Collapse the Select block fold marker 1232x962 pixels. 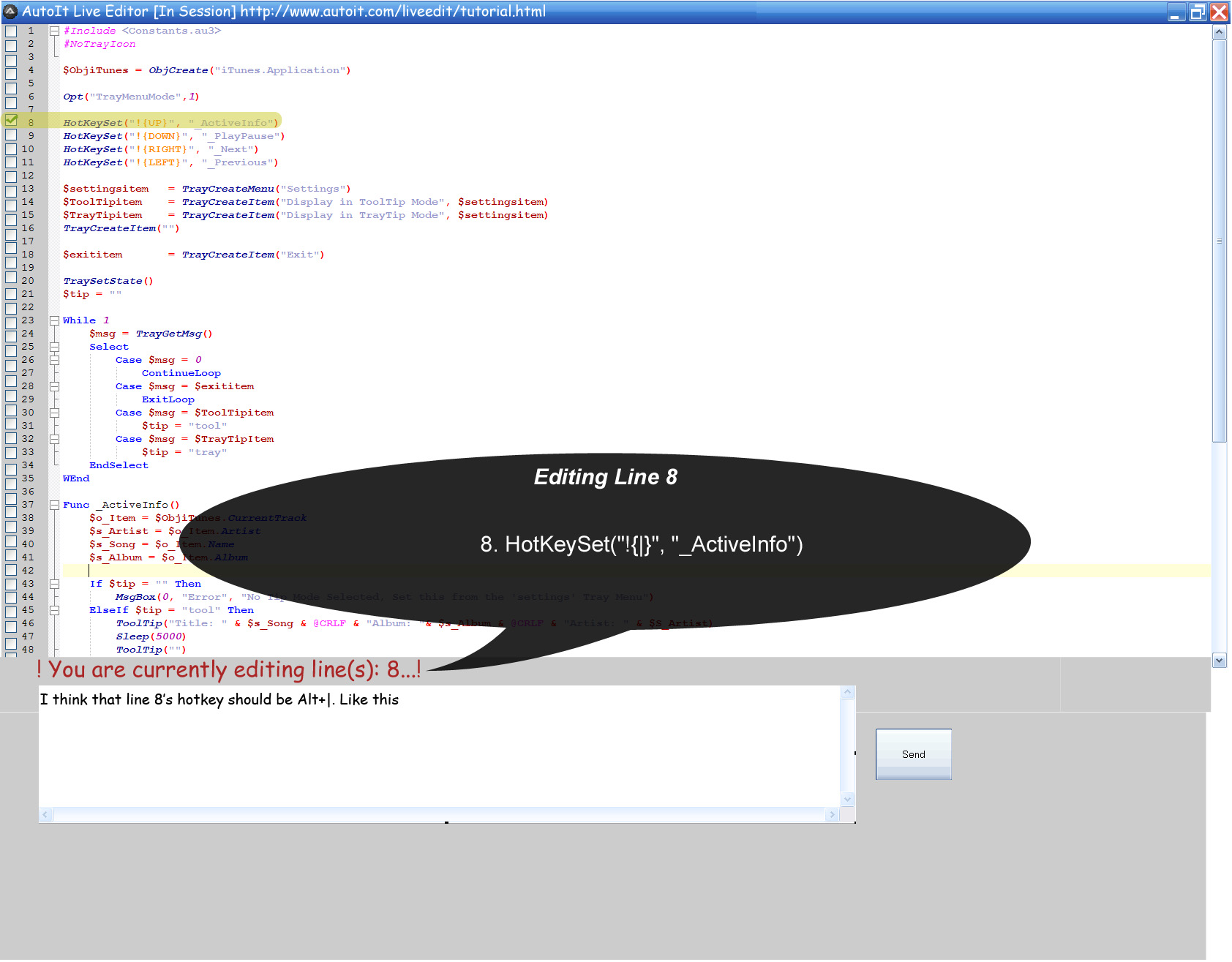54,347
